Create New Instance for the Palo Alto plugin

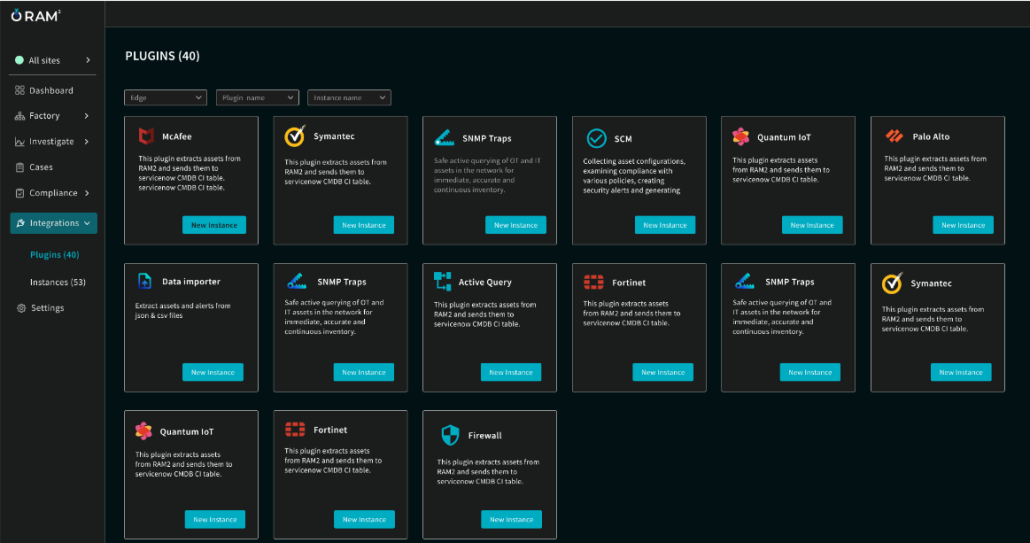(x=963, y=225)
